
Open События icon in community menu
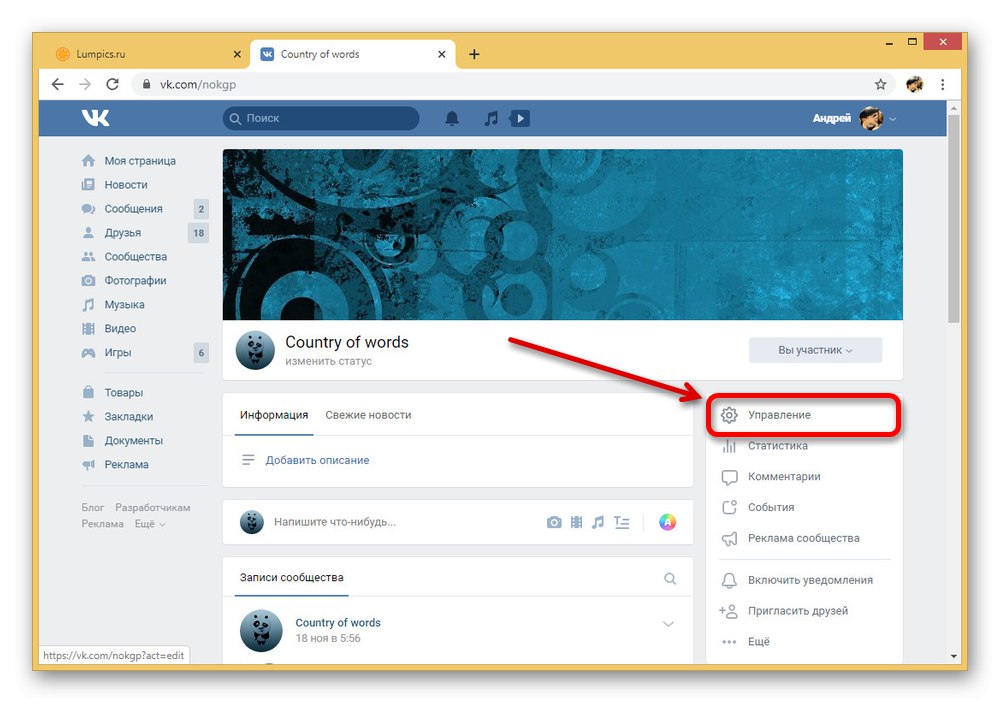[x=729, y=508]
